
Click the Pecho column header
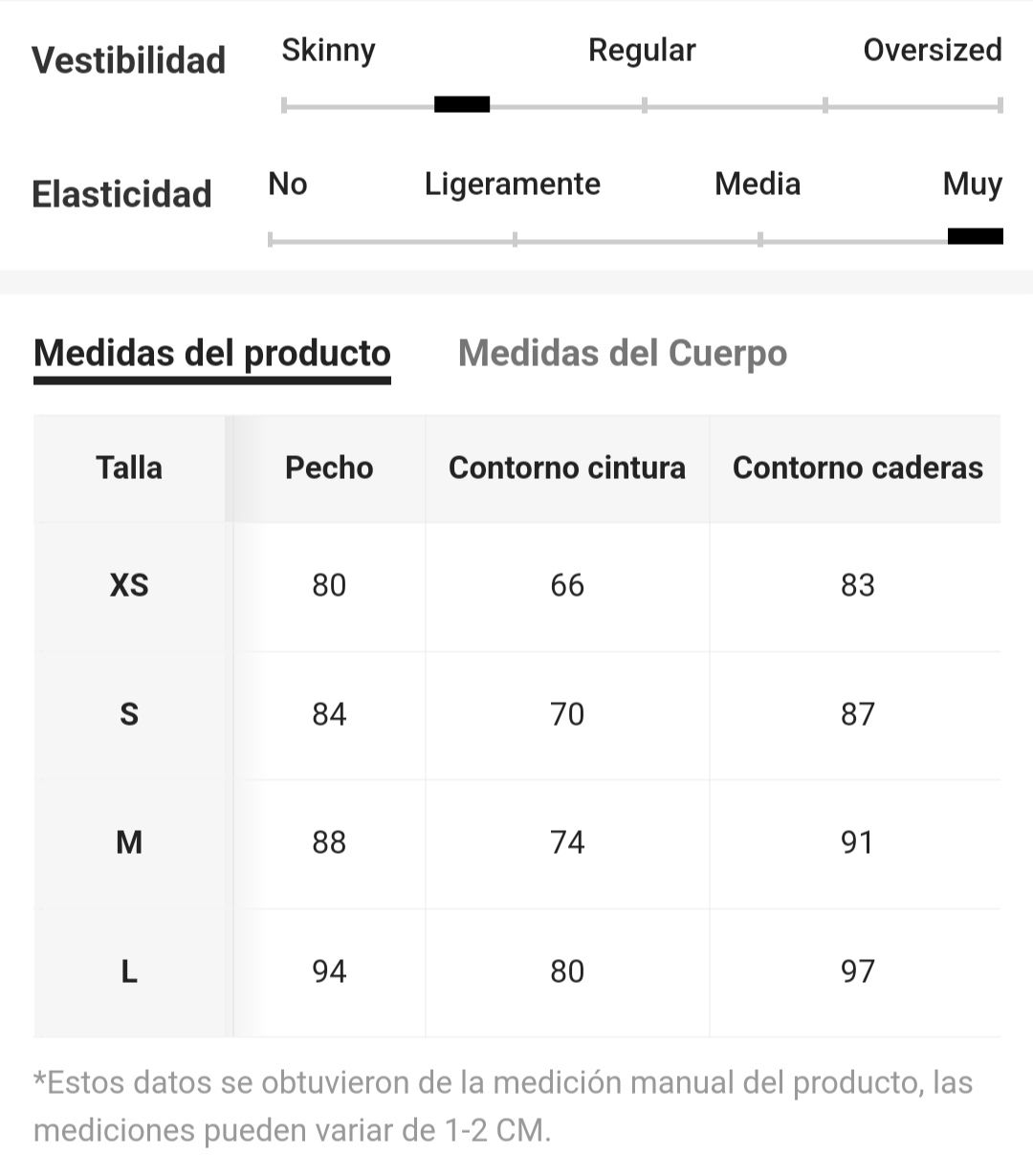coord(329,468)
